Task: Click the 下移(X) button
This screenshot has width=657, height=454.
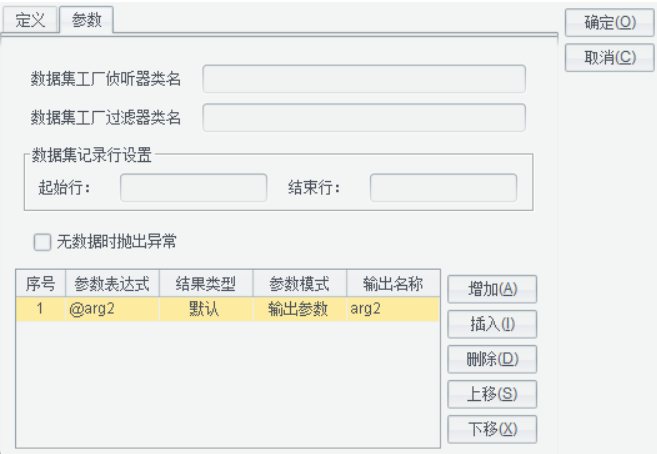Action: tap(492, 429)
